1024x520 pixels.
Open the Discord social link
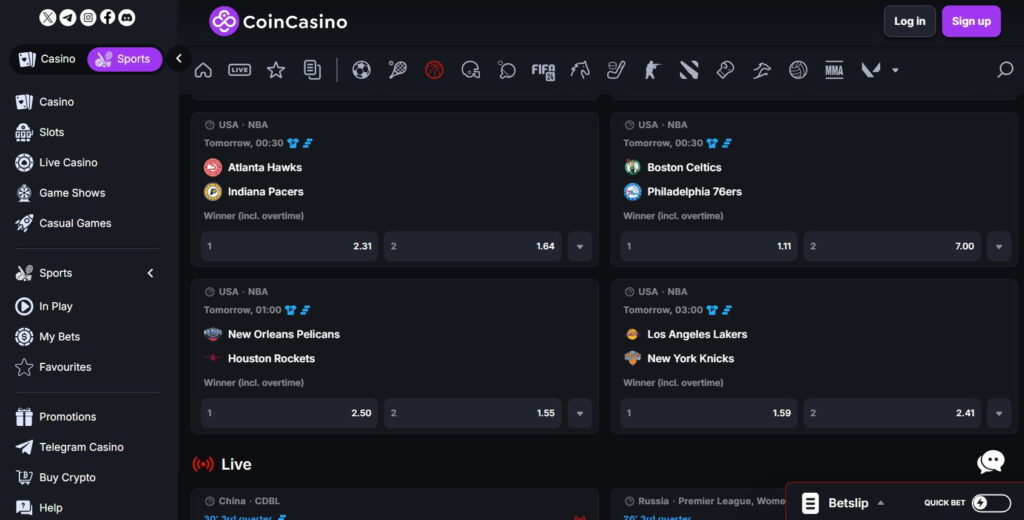(x=127, y=18)
